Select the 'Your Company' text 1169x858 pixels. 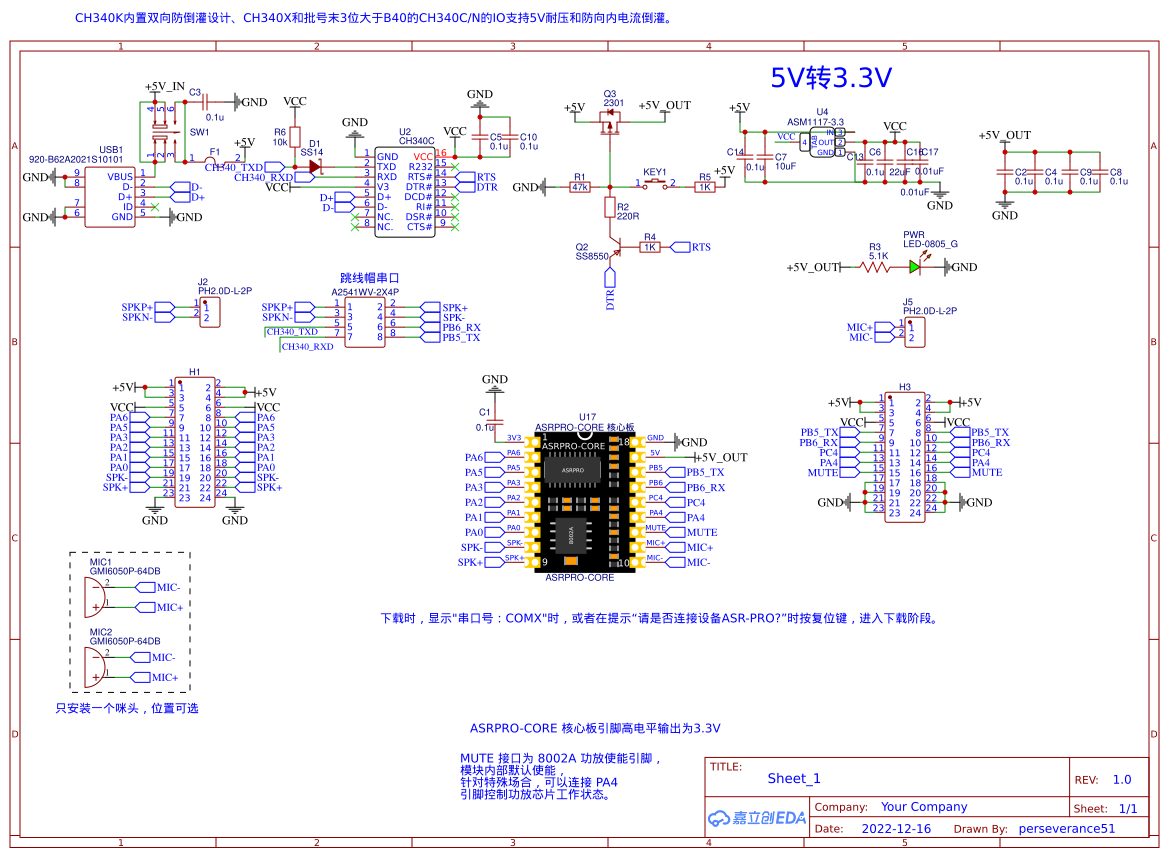click(924, 807)
